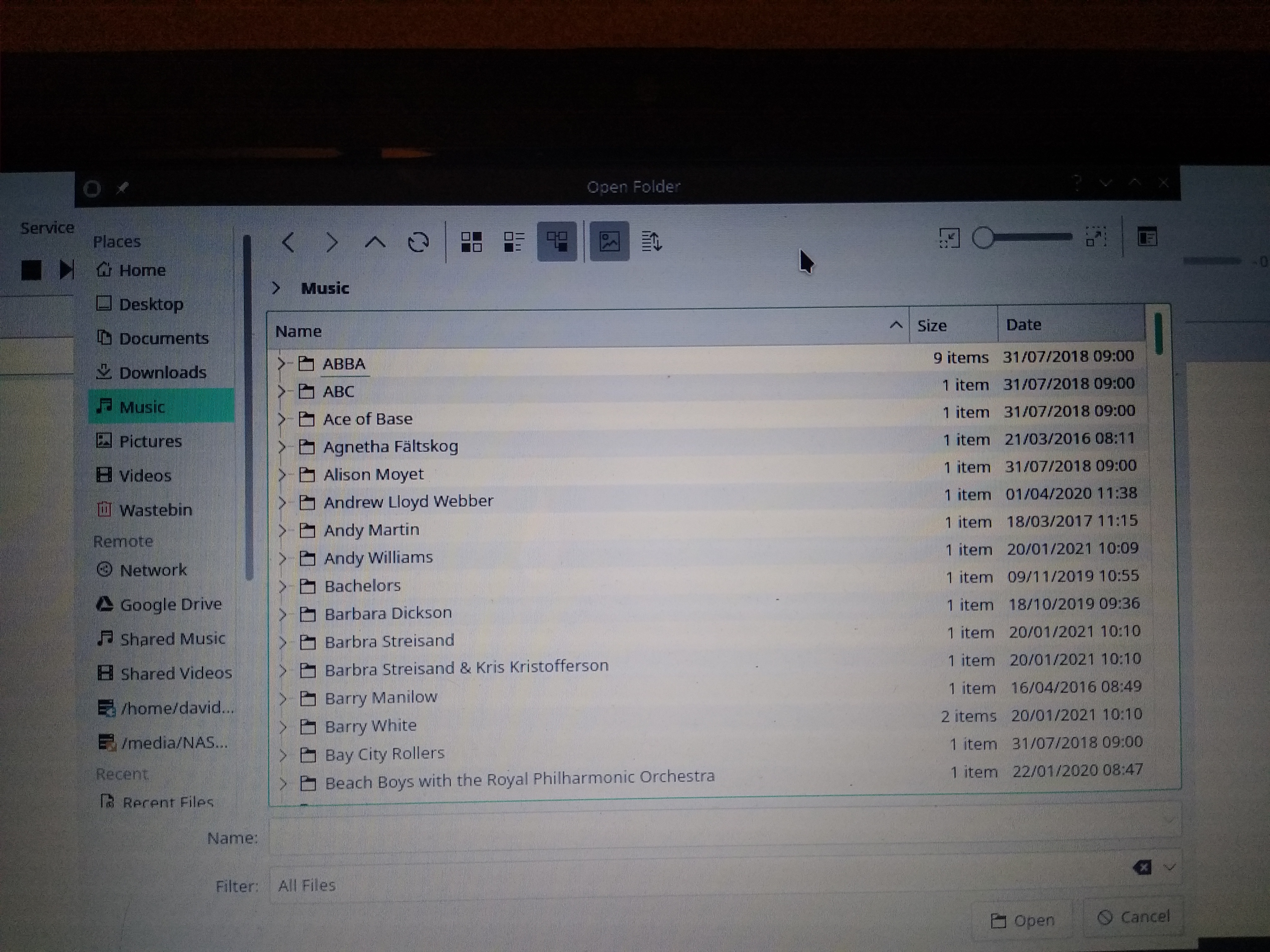Expand the Andy Martin folder
Screen dimensions: 1270x952
tap(282, 530)
